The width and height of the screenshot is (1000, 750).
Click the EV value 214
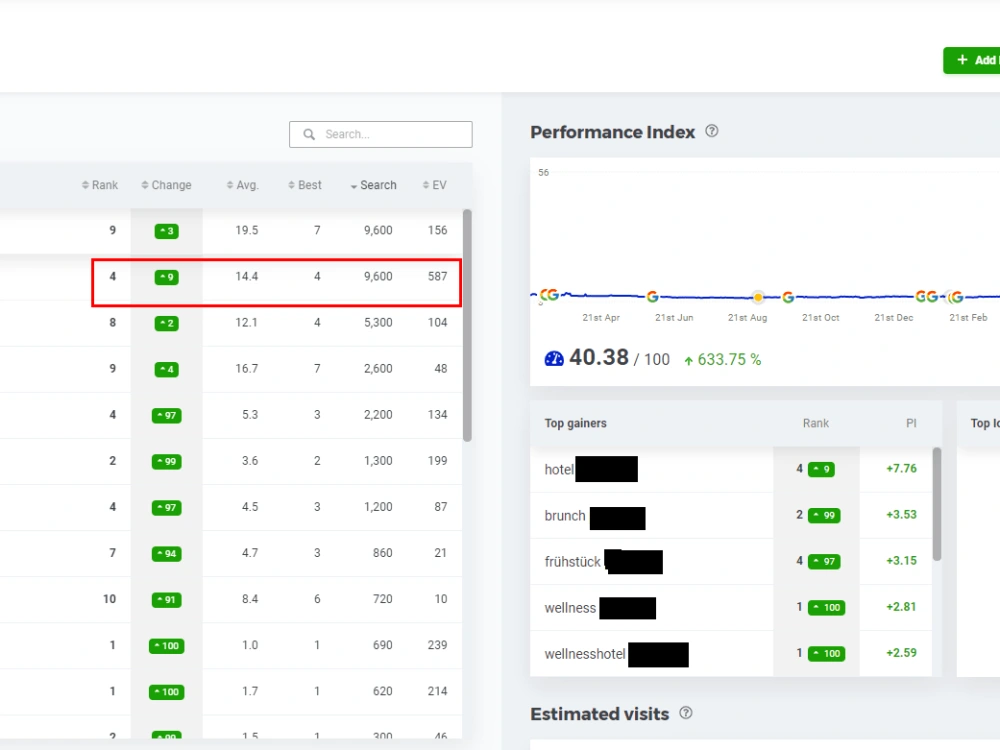(x=438, y=691)
